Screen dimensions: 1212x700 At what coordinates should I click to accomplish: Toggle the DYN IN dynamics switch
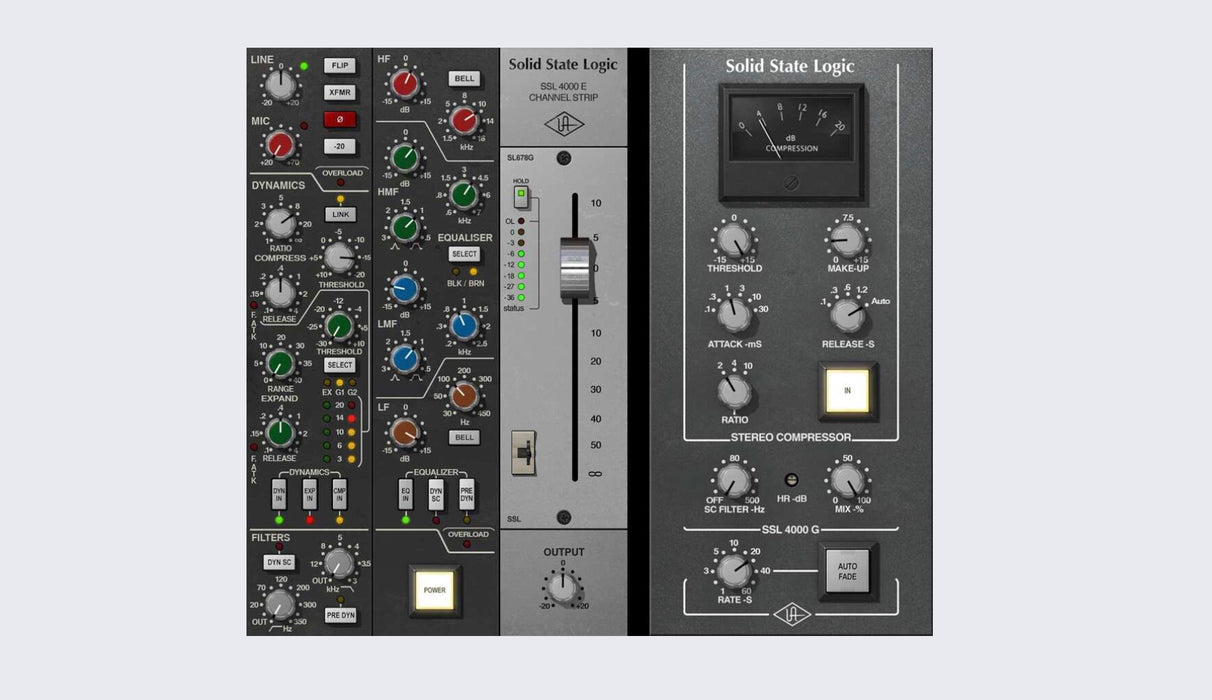(280, 493)
